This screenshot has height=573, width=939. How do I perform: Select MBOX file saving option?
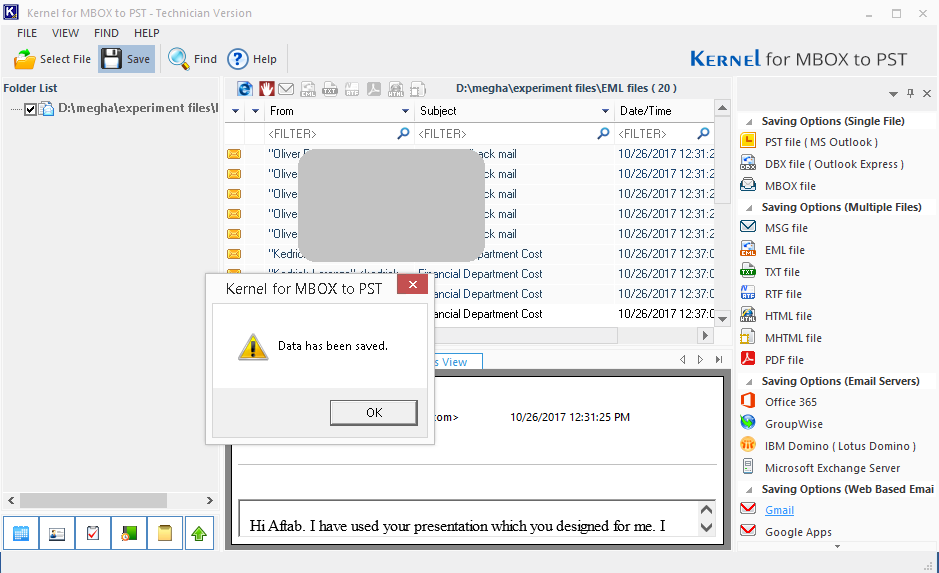[x=790, y=186]
